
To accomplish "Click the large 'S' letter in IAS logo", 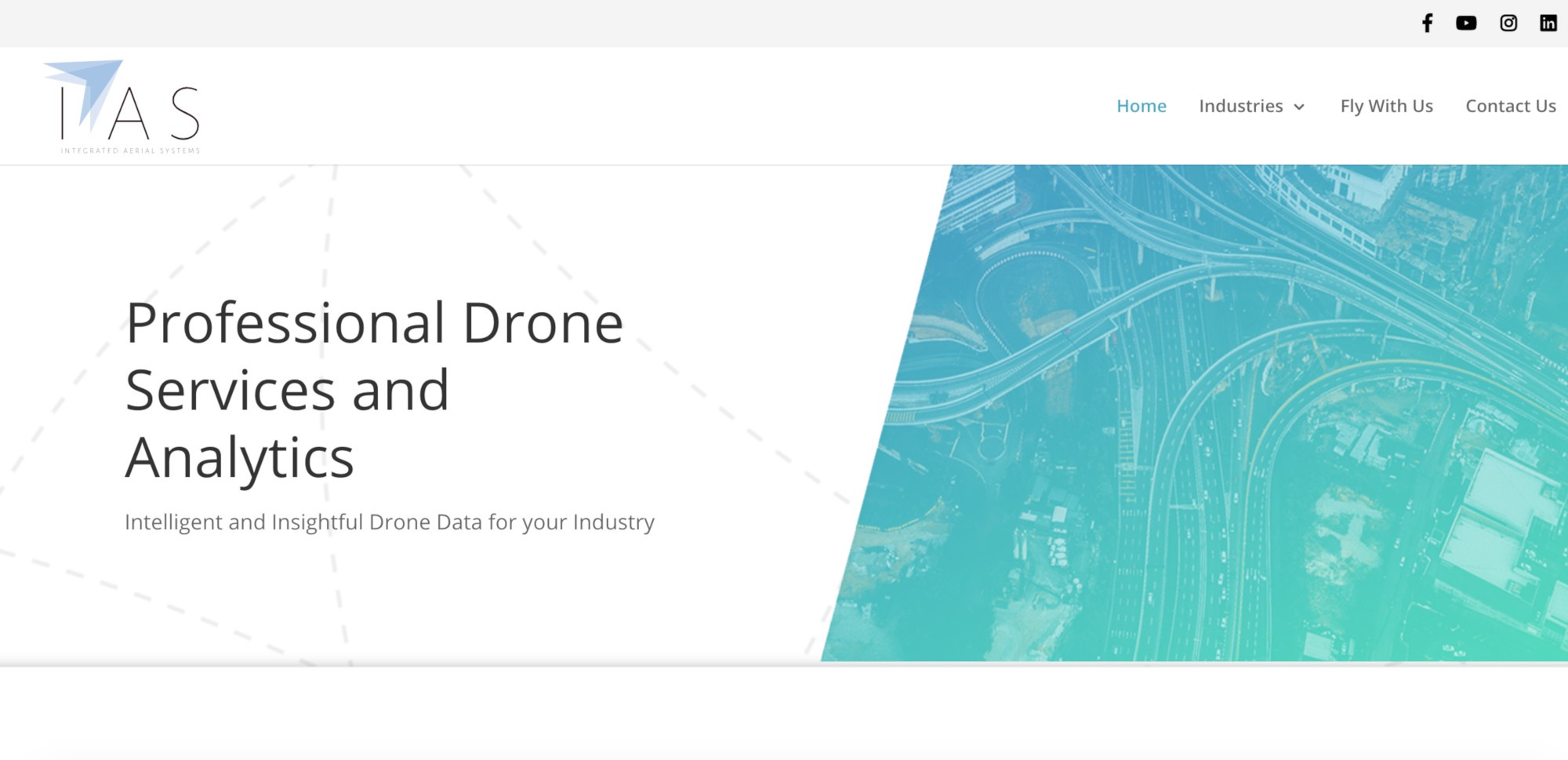I will click(185, 113).
